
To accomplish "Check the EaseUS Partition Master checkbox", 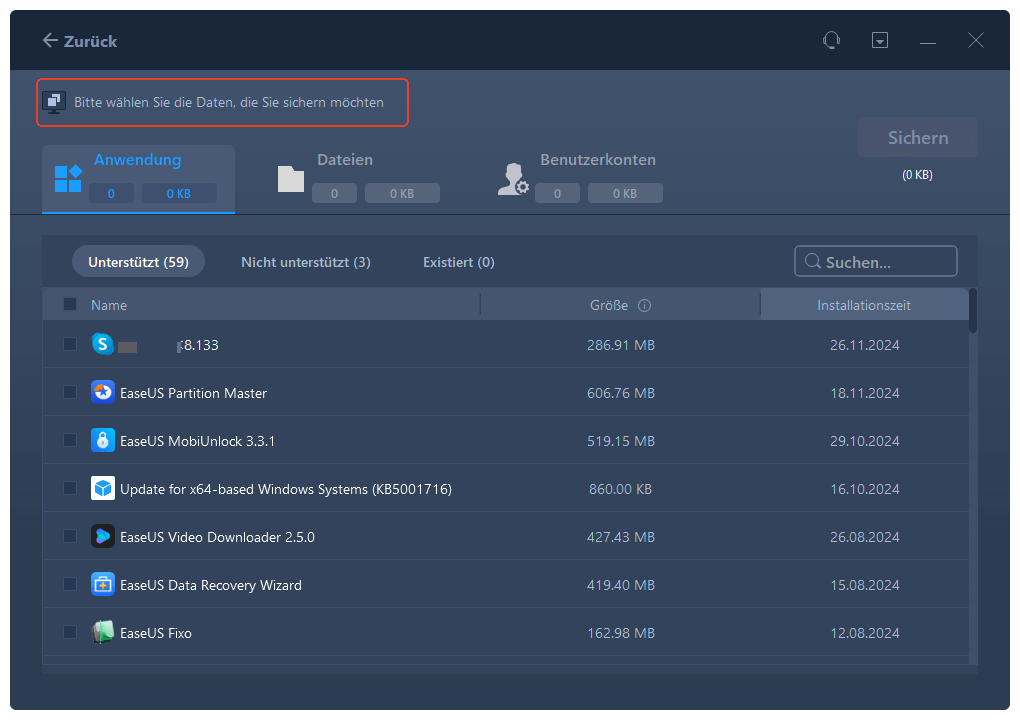I will [70, 392].
